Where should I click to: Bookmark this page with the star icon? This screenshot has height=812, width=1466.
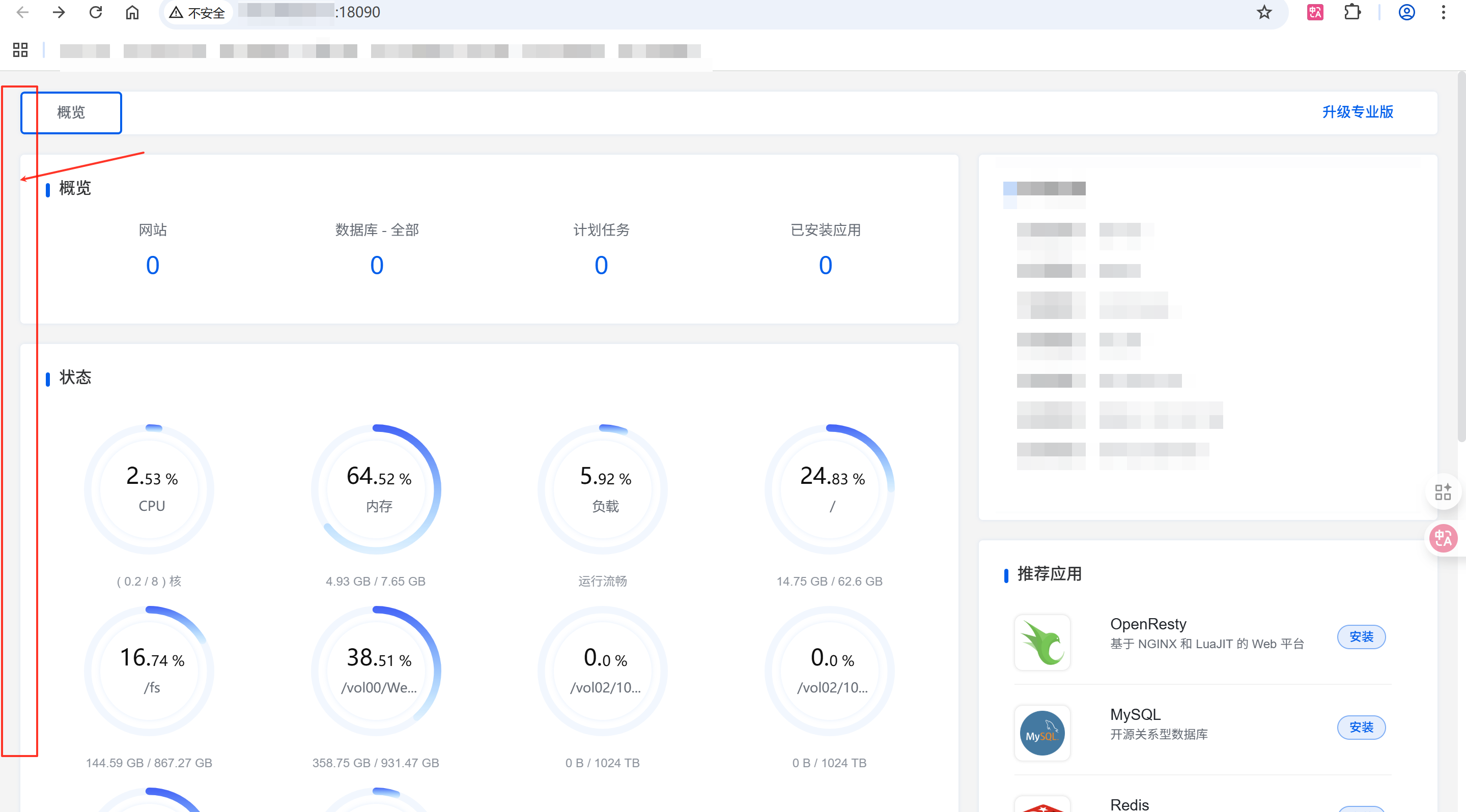[x=1264, y=12]
